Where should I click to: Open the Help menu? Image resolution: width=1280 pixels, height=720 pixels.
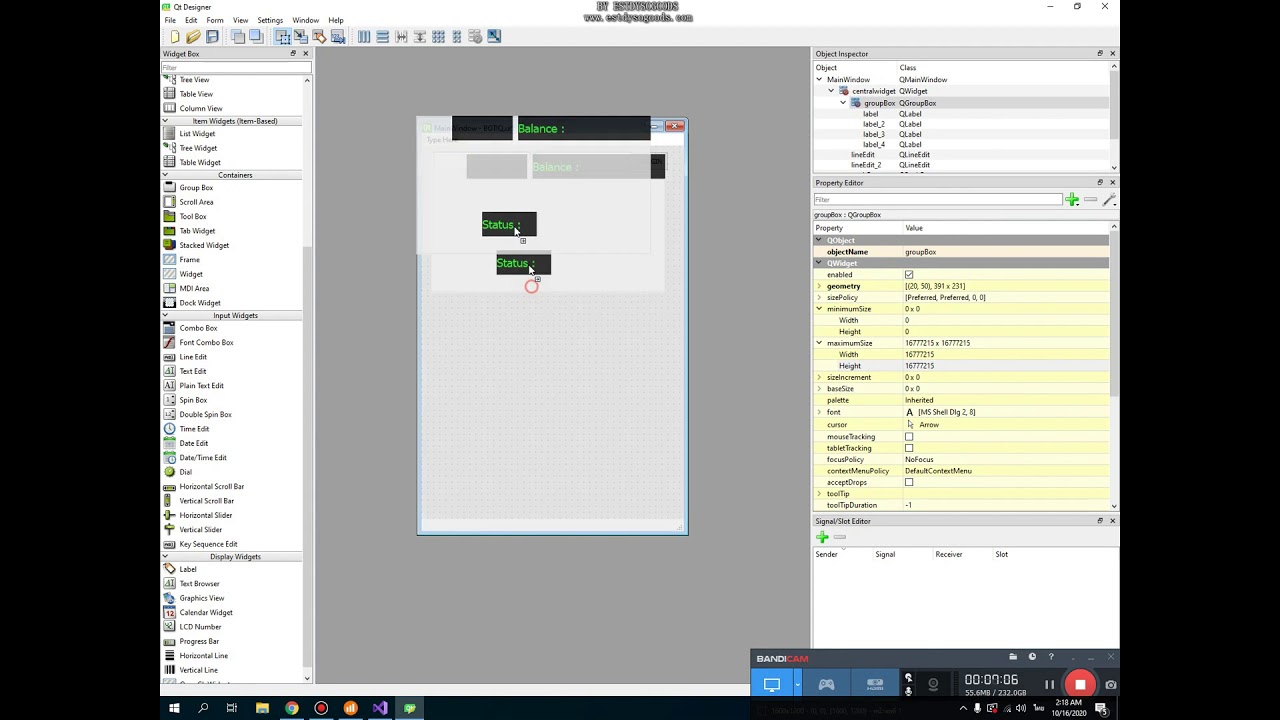click(336, 20)
